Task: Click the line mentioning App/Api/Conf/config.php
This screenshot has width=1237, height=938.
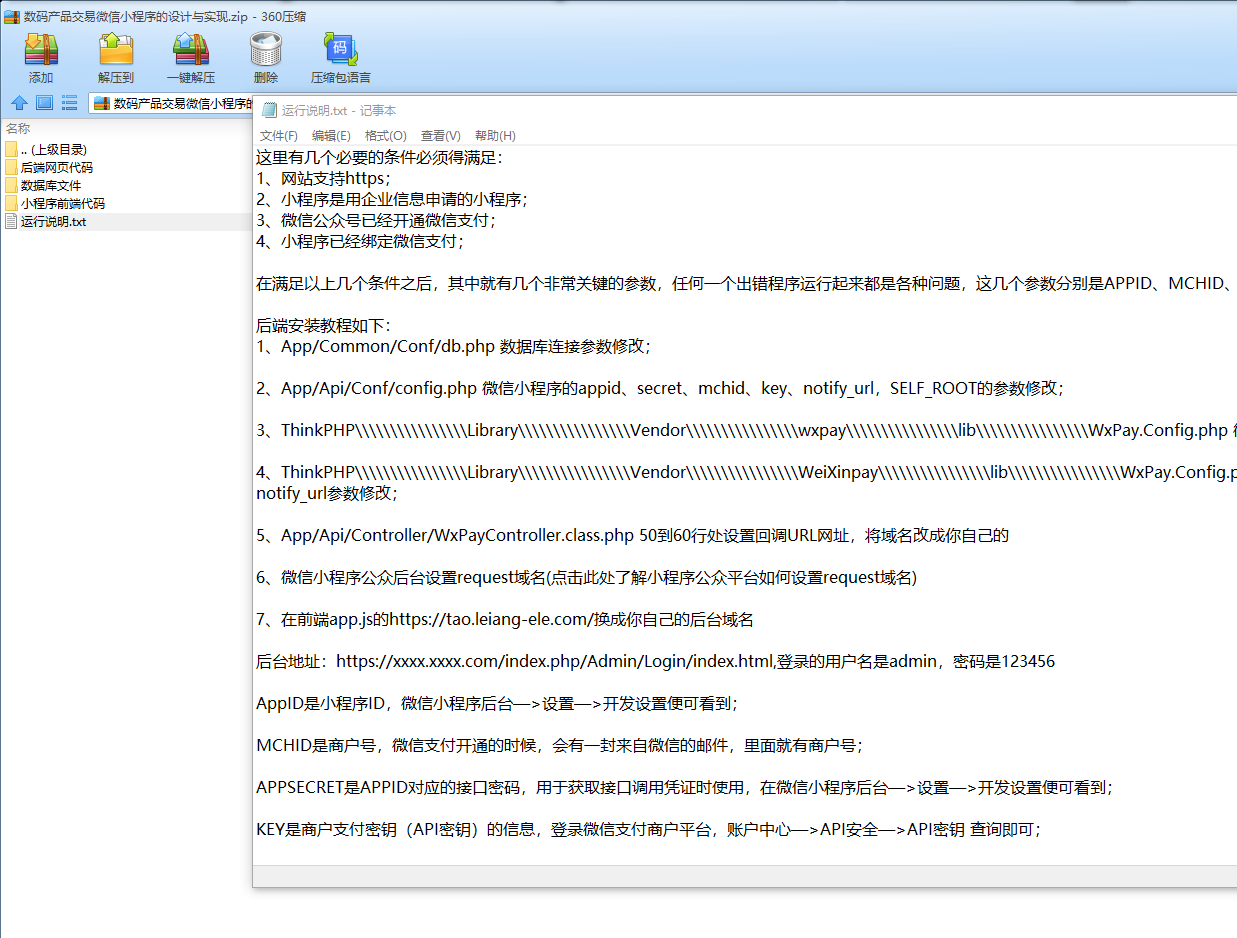Action: point(660,388)
